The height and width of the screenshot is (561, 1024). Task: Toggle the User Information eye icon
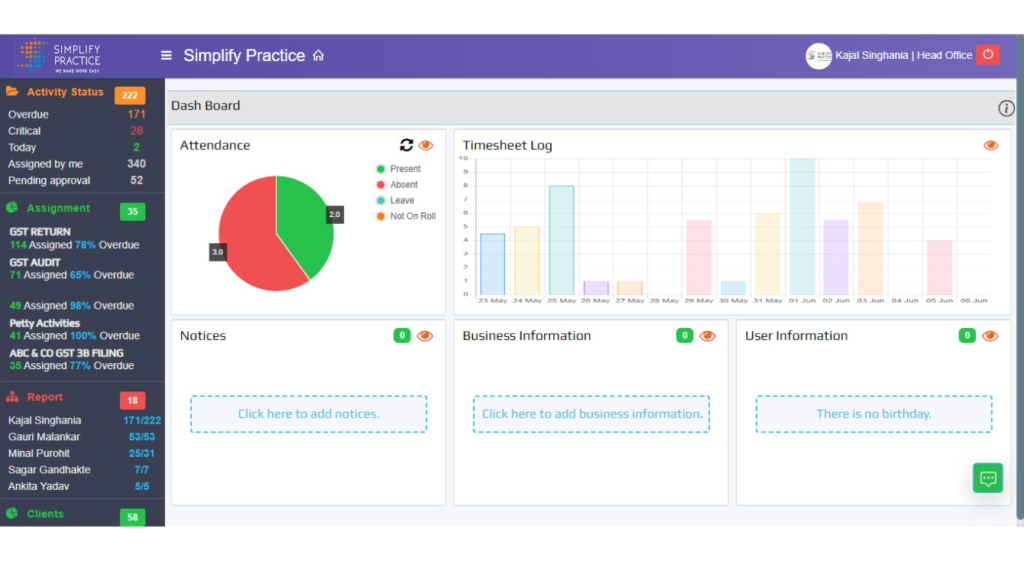[990, 336]
